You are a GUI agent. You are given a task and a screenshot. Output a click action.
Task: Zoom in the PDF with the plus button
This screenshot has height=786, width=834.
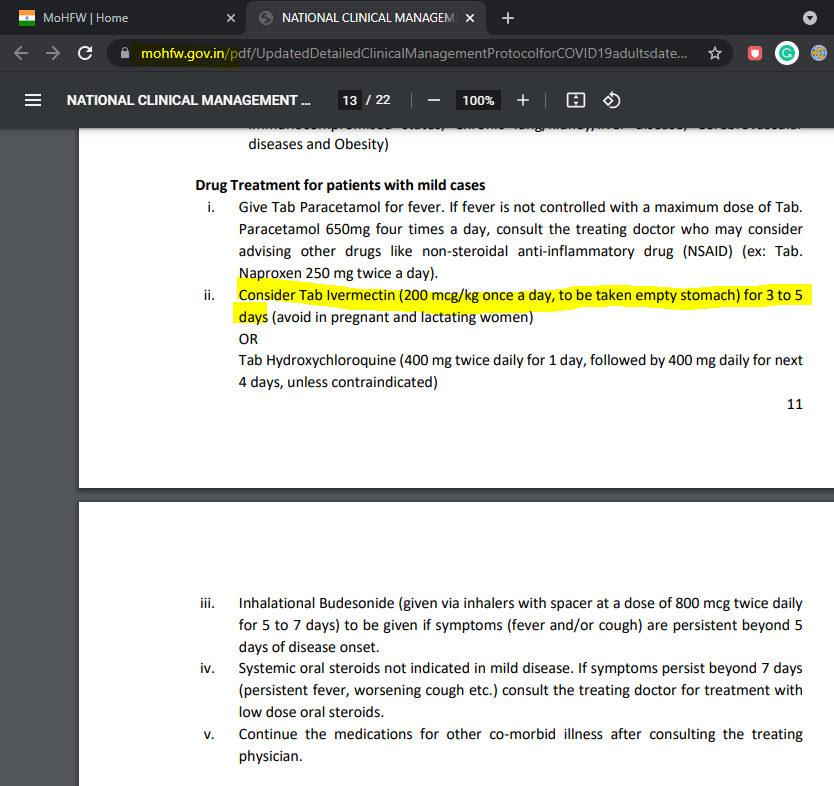click(523, 100)
